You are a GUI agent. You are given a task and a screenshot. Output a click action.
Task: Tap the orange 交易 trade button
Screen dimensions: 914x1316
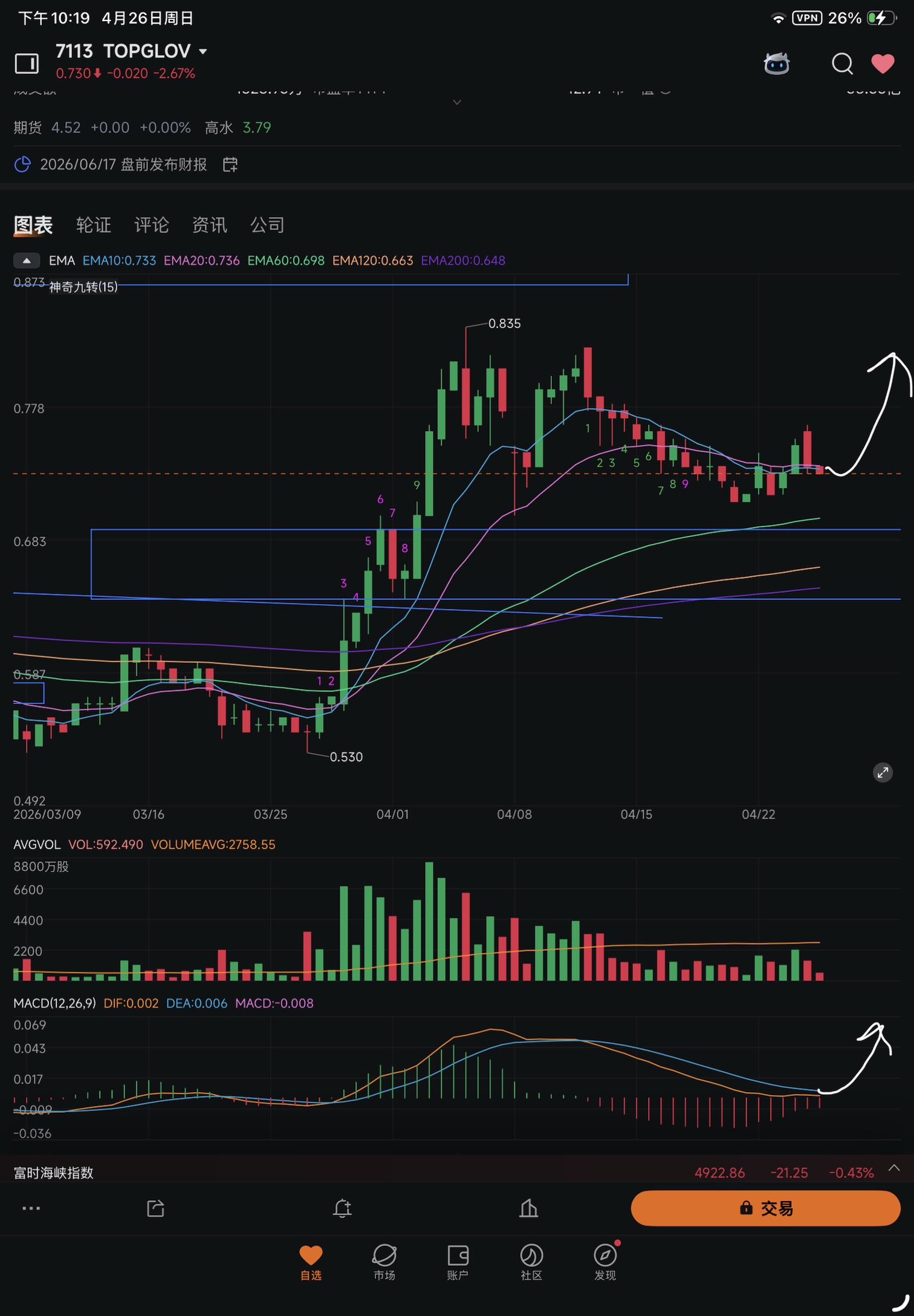pos(766,1208)
